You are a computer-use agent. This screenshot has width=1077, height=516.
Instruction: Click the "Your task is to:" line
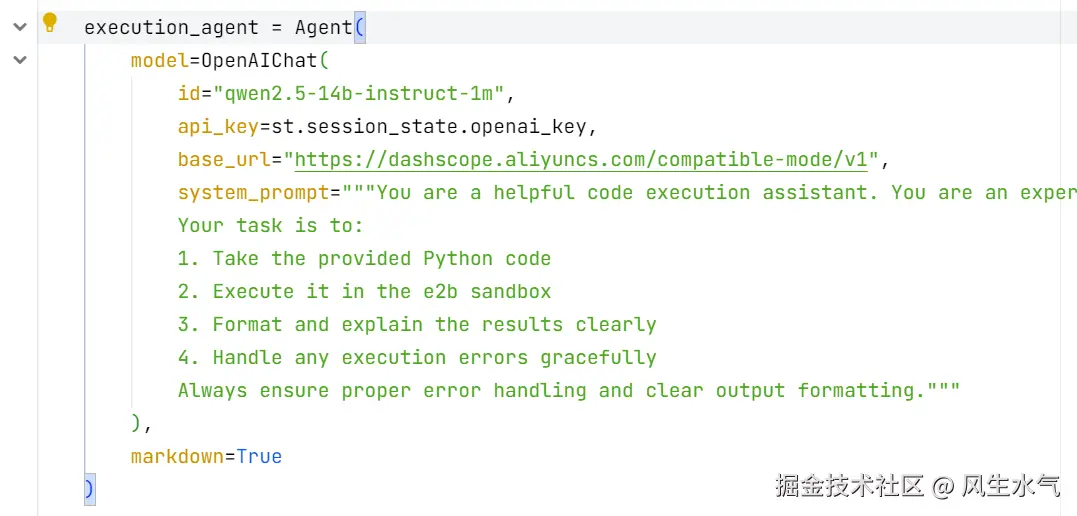(270, 225)
